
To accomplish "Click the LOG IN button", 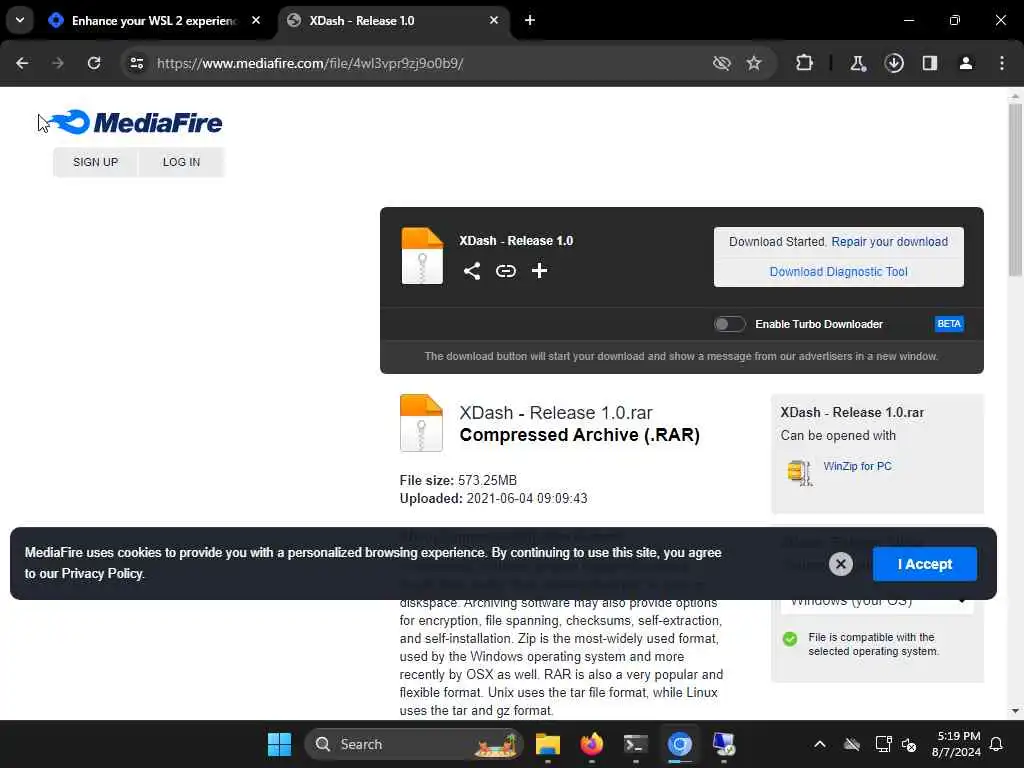I will pos(182,162).
